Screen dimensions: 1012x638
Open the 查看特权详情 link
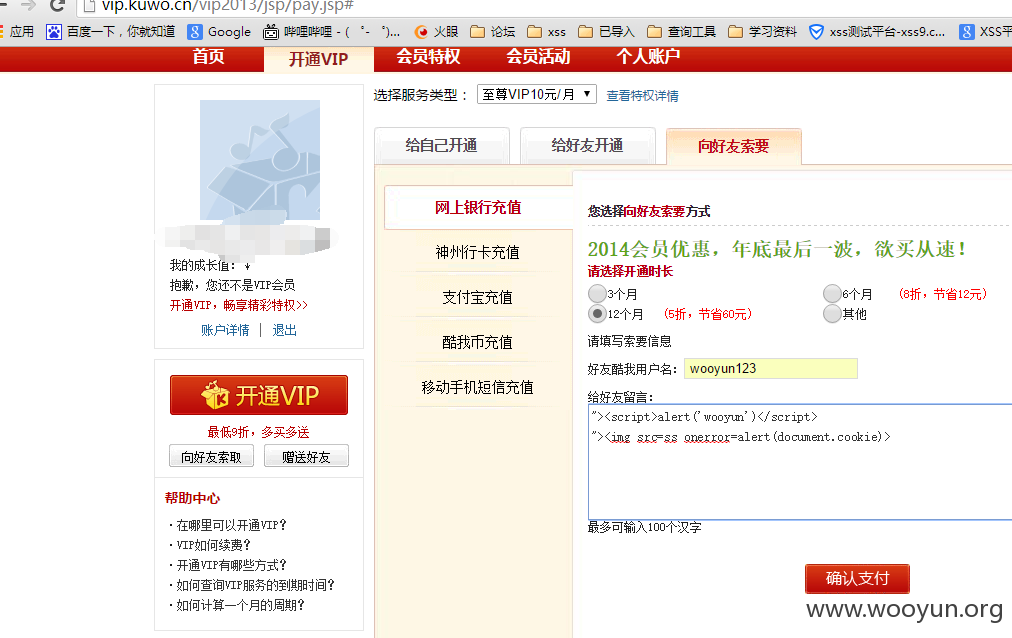[x=642, y=95]
